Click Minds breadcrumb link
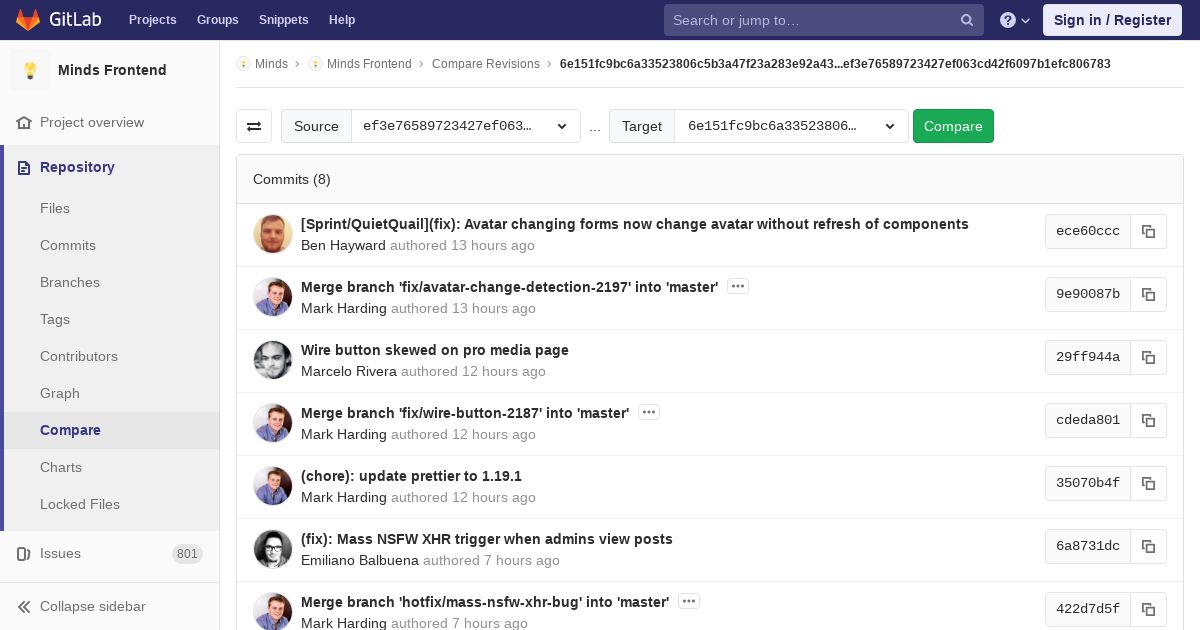This screenshot has width=1200, height=630. 271,64
